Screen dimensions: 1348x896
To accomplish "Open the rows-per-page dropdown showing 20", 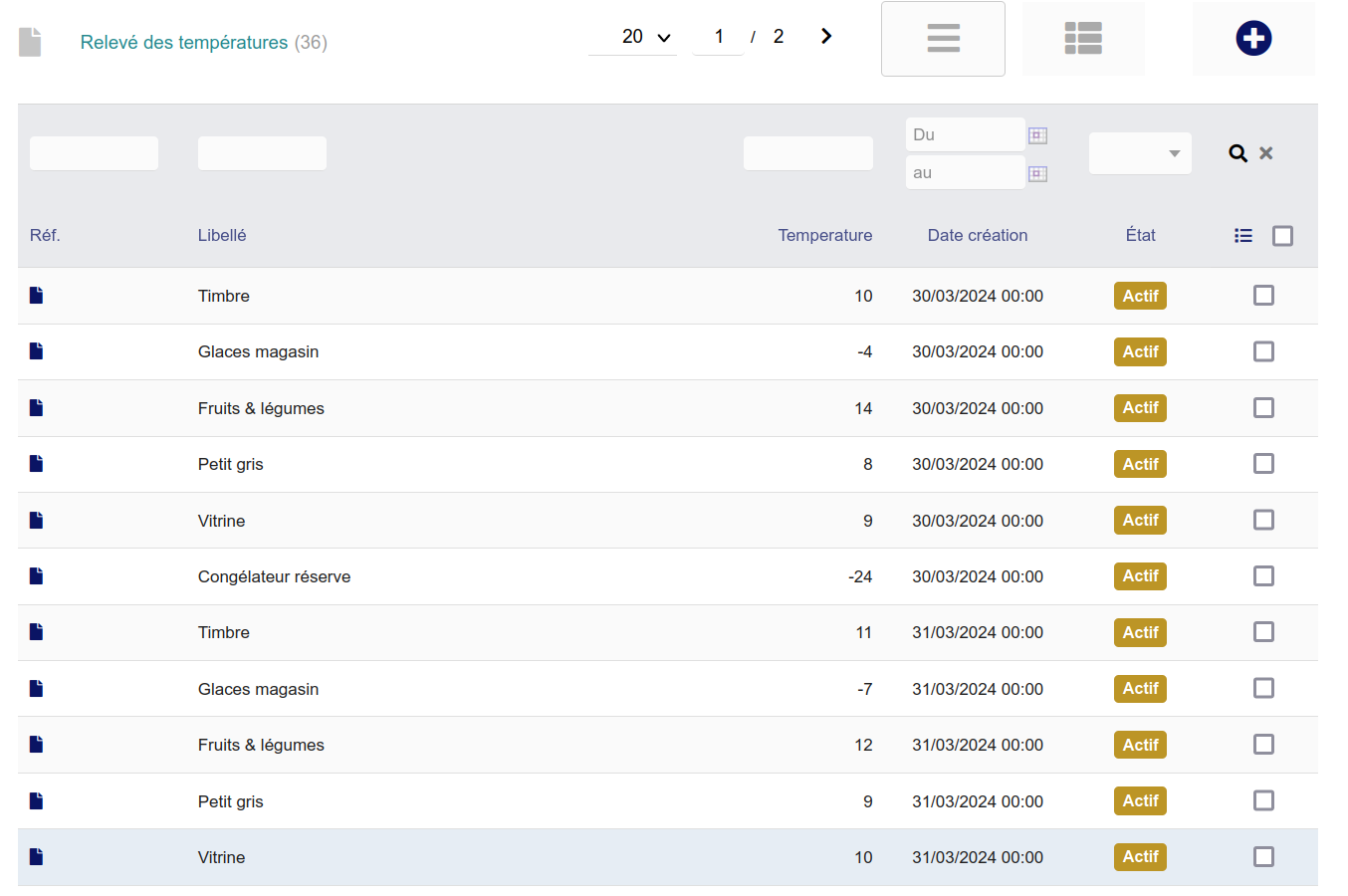I will 633,37.
